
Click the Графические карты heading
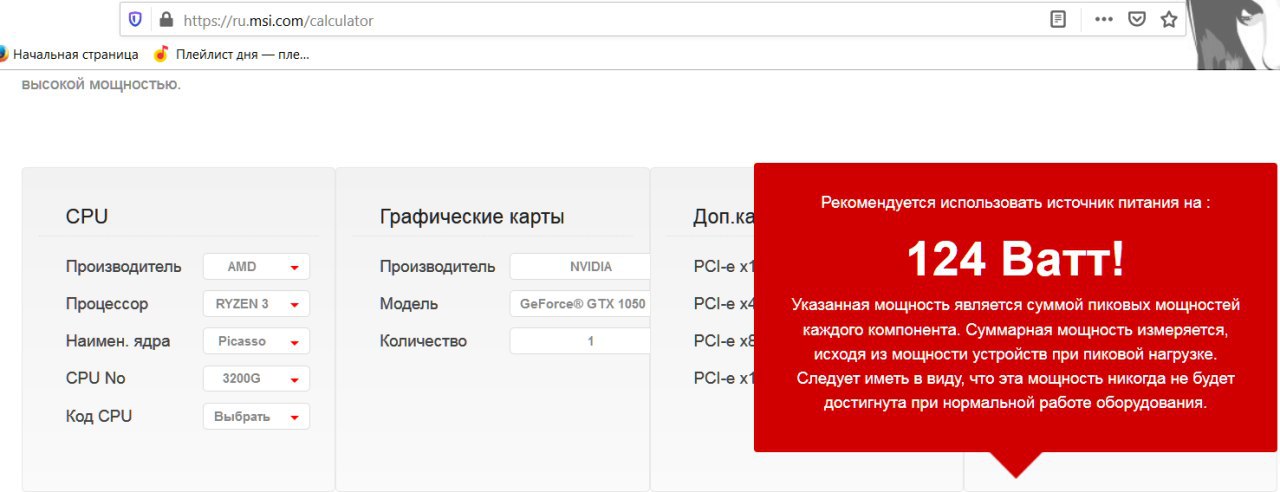[x=472, y=217]
